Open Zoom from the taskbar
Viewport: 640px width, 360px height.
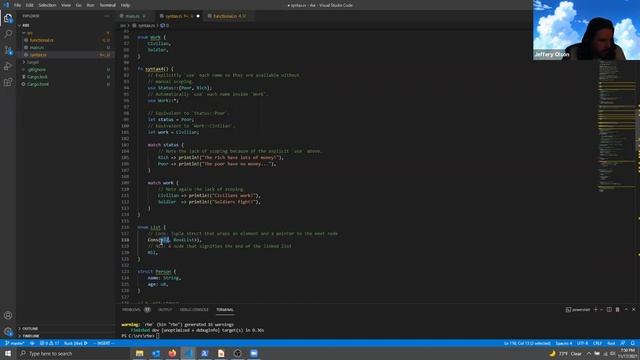(x=254, y=353)
